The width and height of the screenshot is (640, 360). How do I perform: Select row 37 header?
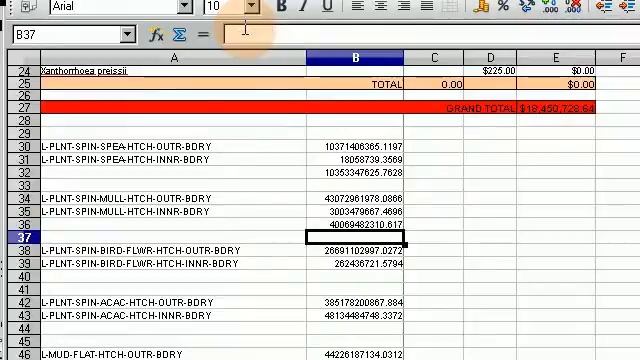24,238
